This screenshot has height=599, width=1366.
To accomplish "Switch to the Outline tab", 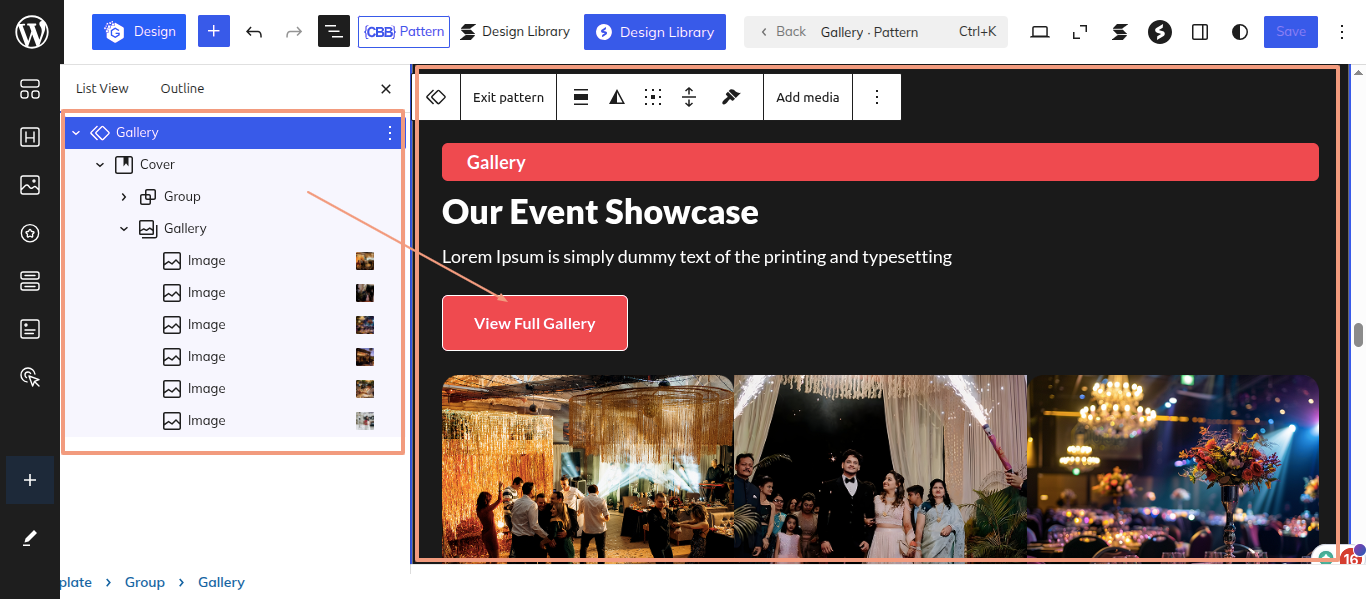I will tap(182, 89).
